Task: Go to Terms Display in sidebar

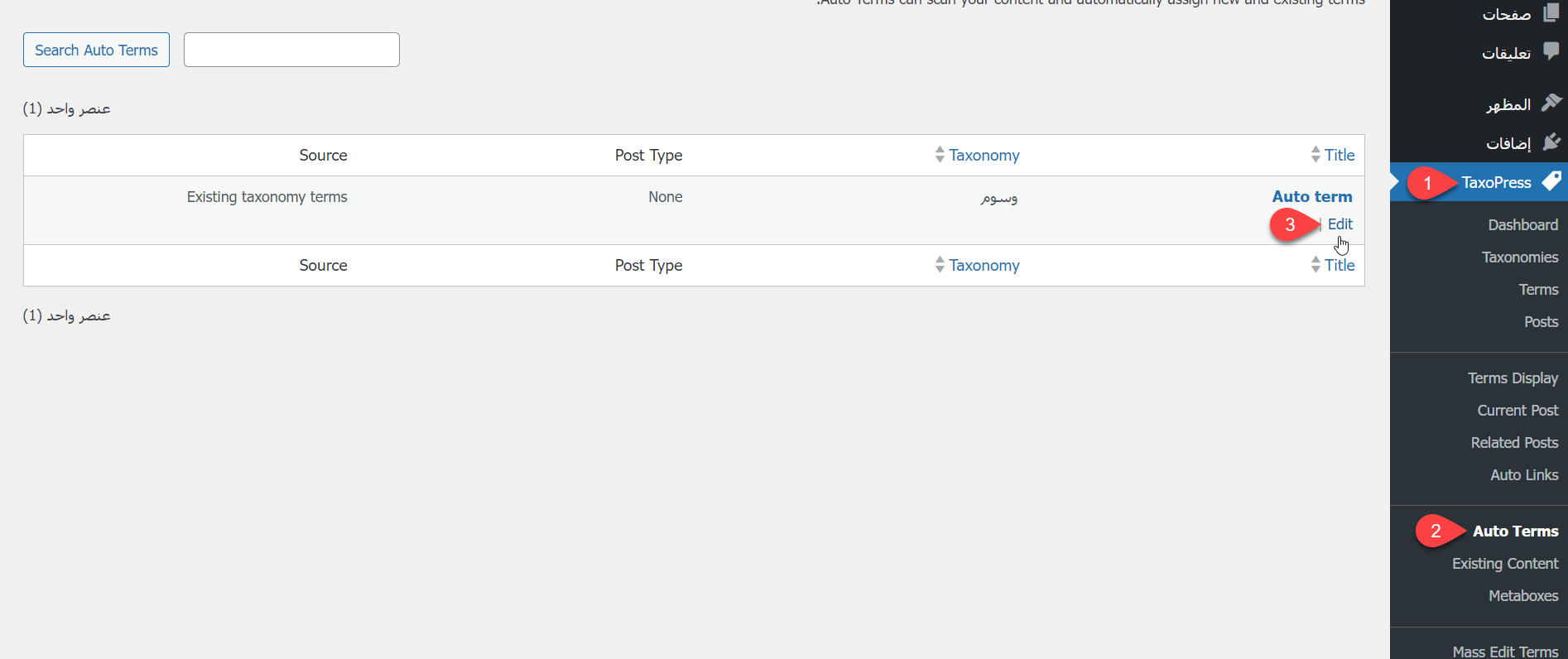Action: (x=1513, y=378)
